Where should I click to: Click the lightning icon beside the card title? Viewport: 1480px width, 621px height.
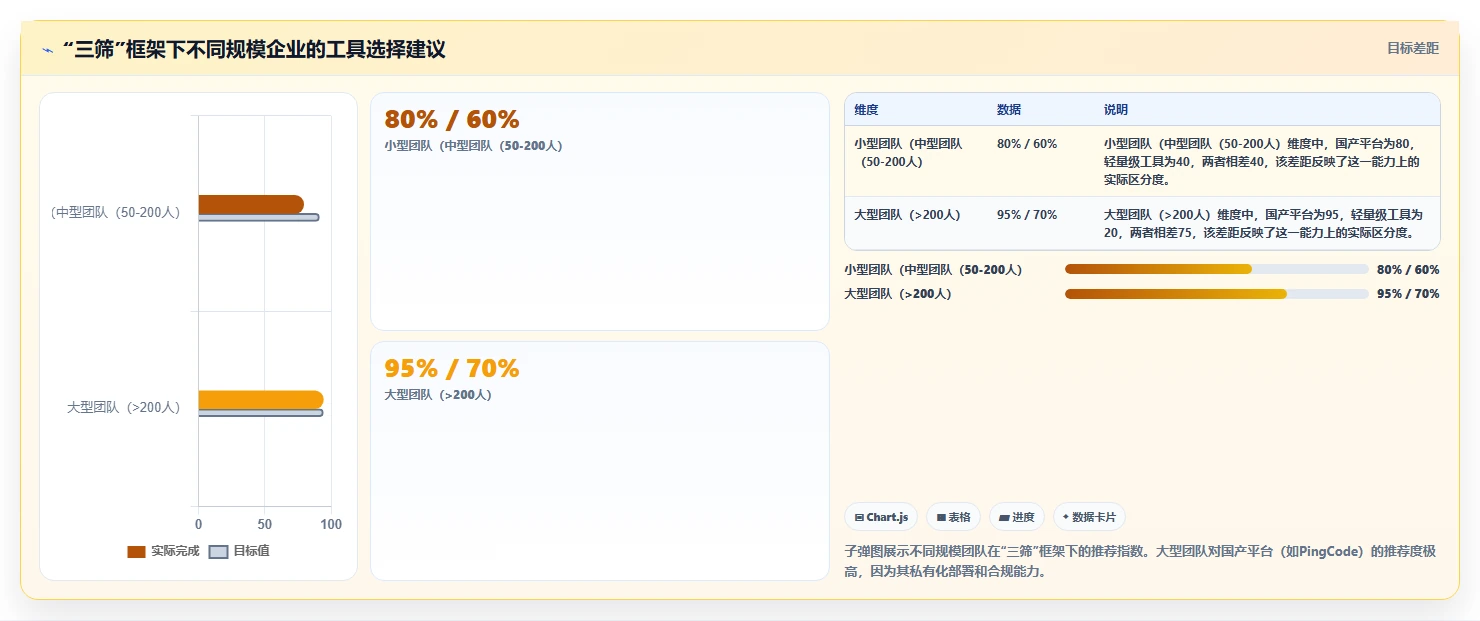pos(47,50)
